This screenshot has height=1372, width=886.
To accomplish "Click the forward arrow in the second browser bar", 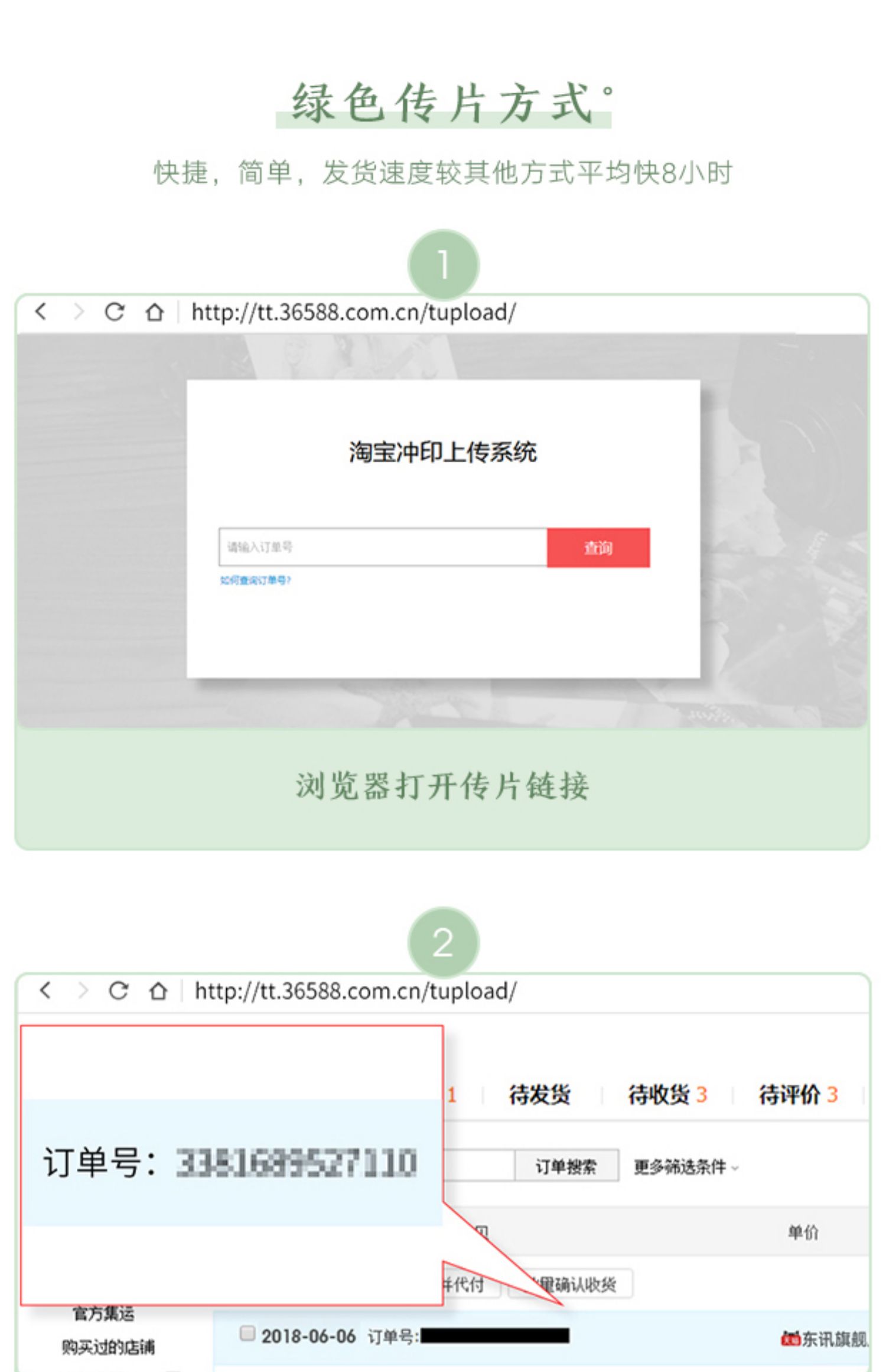I will [x=83, y=990].
